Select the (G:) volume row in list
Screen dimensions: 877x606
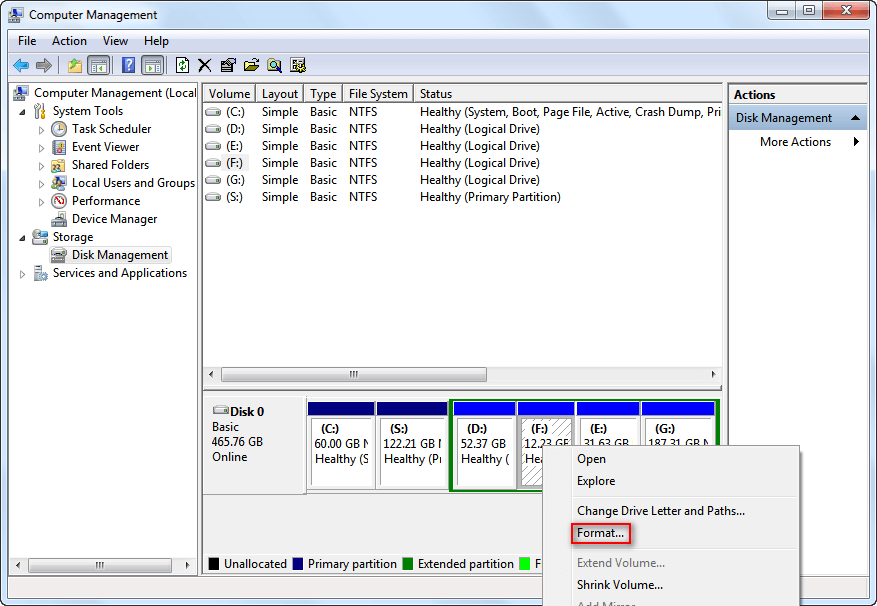463,180
